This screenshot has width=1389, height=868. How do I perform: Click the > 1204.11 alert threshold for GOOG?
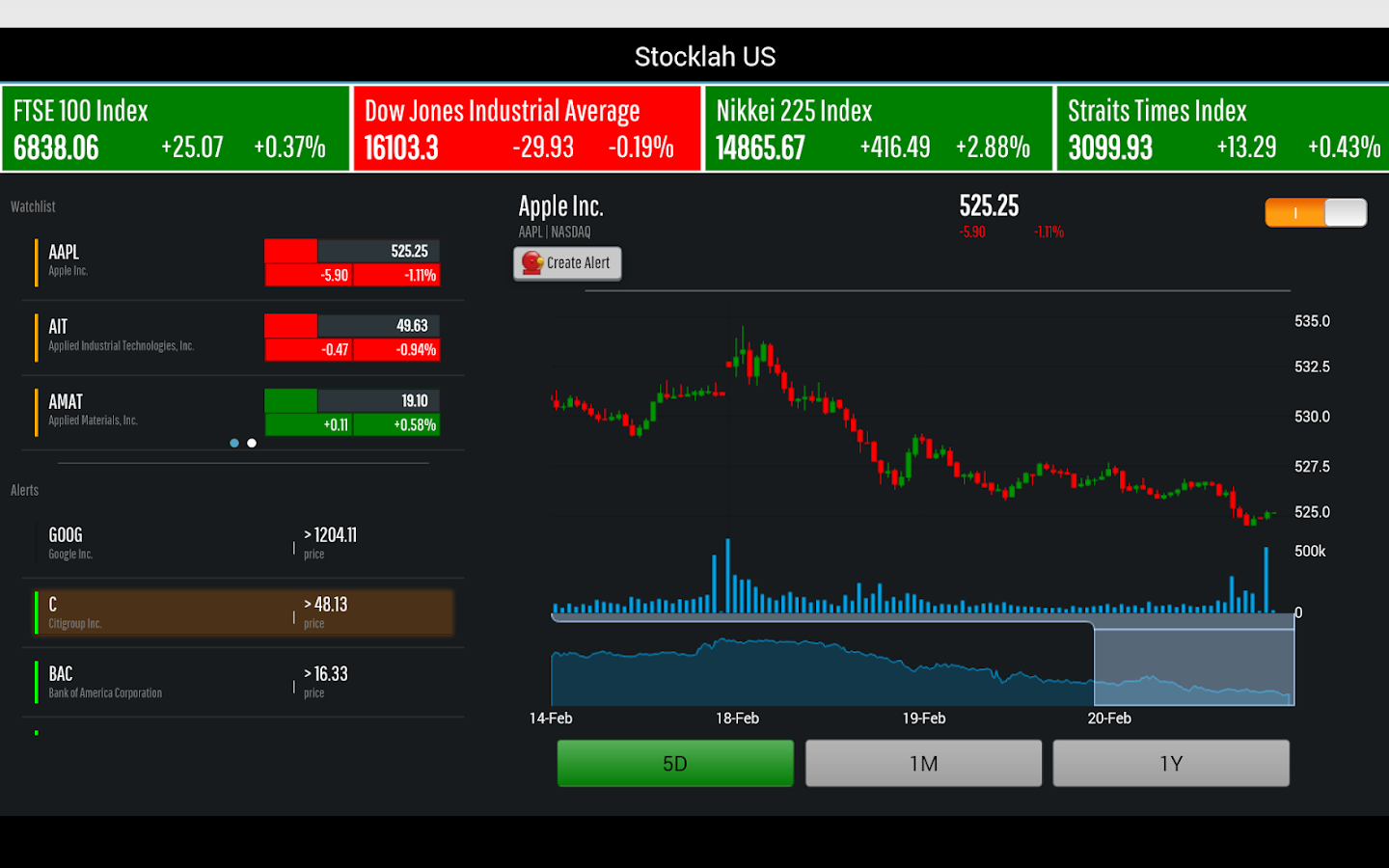(330, 535)
